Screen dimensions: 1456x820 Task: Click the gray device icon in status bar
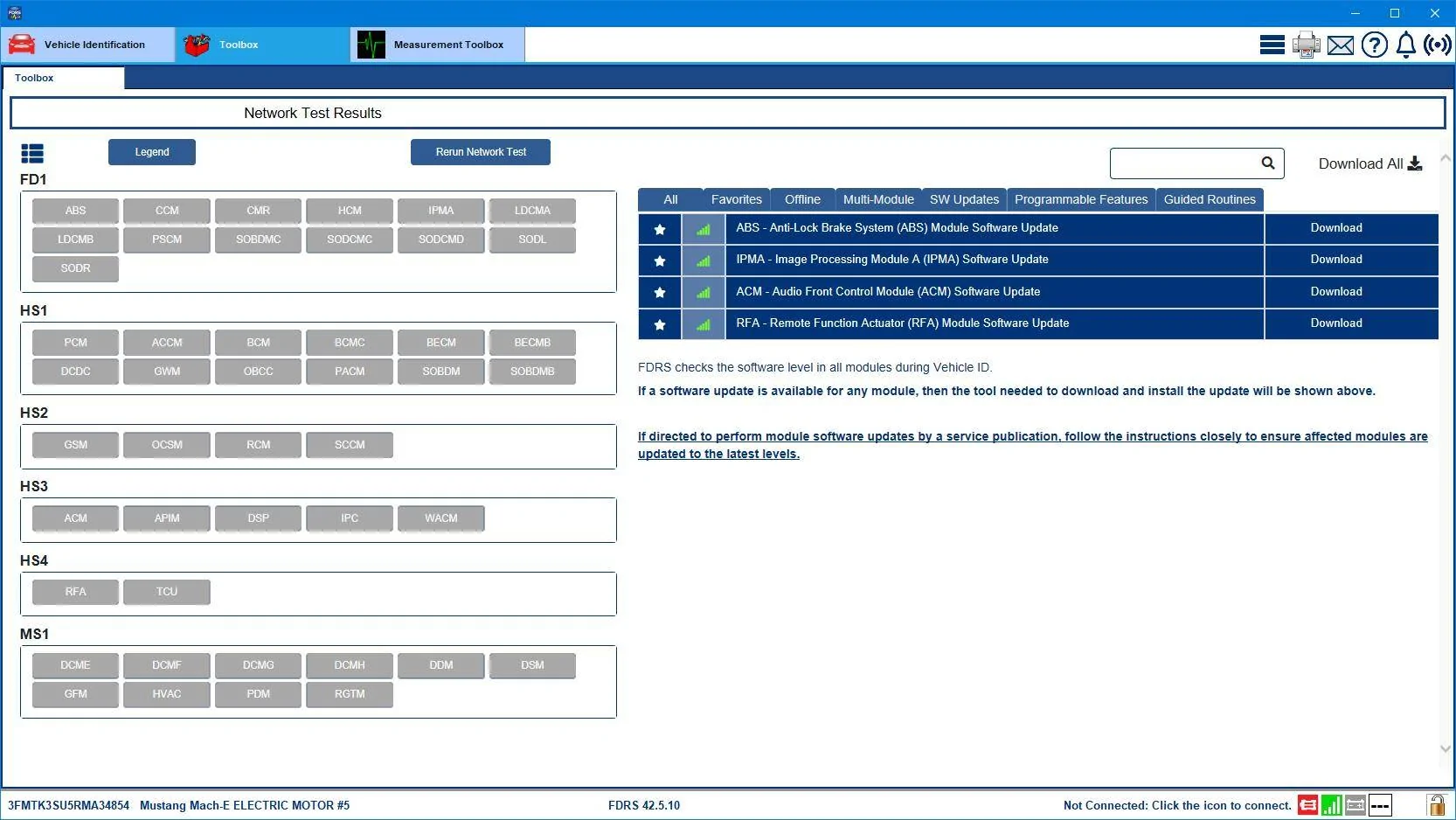(1355, 805)
